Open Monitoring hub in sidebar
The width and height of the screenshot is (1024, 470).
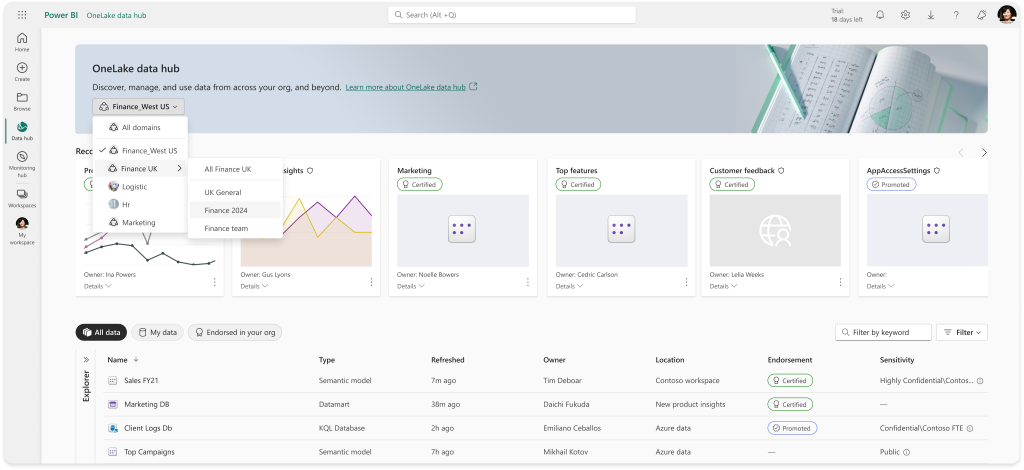22,164
